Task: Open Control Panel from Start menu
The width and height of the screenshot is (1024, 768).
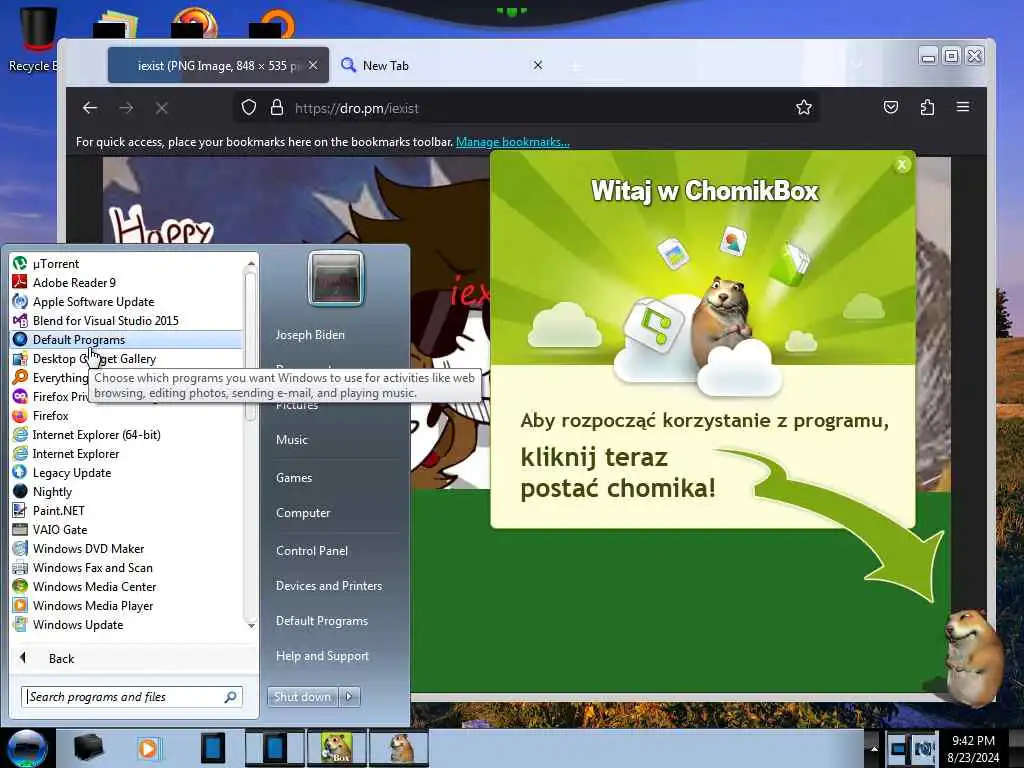Action: (x=312, y=551)
